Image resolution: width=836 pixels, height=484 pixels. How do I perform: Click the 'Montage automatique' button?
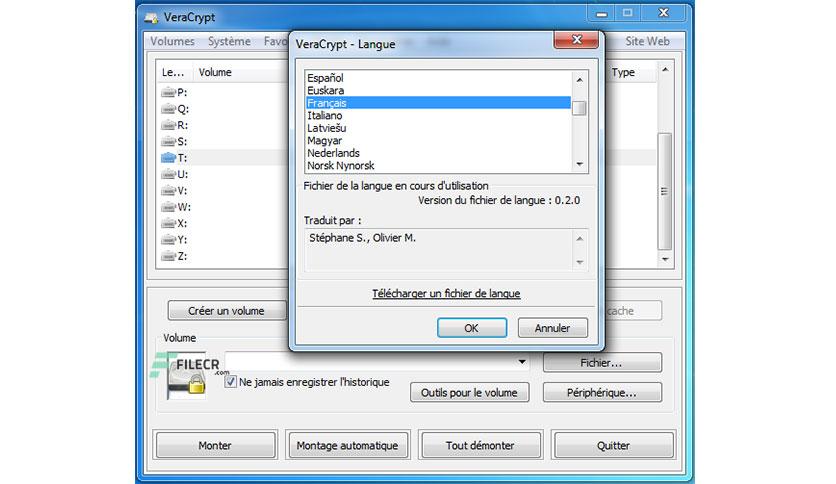(347, 445)
